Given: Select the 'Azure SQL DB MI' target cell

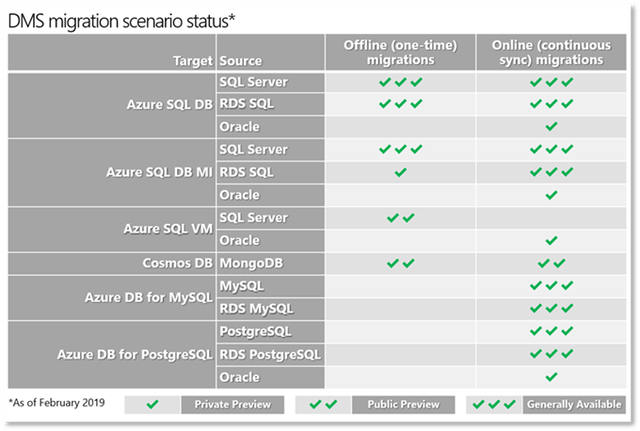Looking at the screenshot, I should tap(112, 173).
